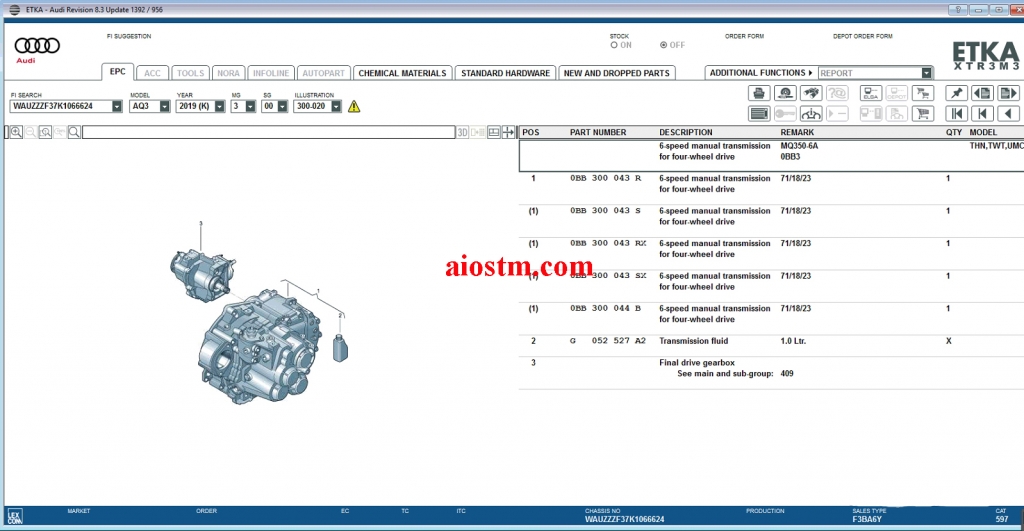Open the SG subgroup dropdown
Screen dimensions: 1024x531
282,106
